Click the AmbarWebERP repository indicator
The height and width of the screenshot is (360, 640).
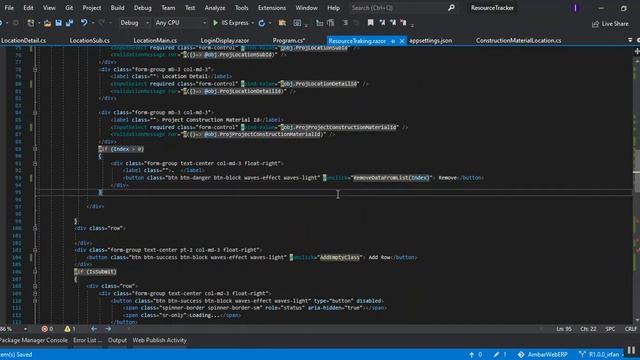[x=543, y=354]
